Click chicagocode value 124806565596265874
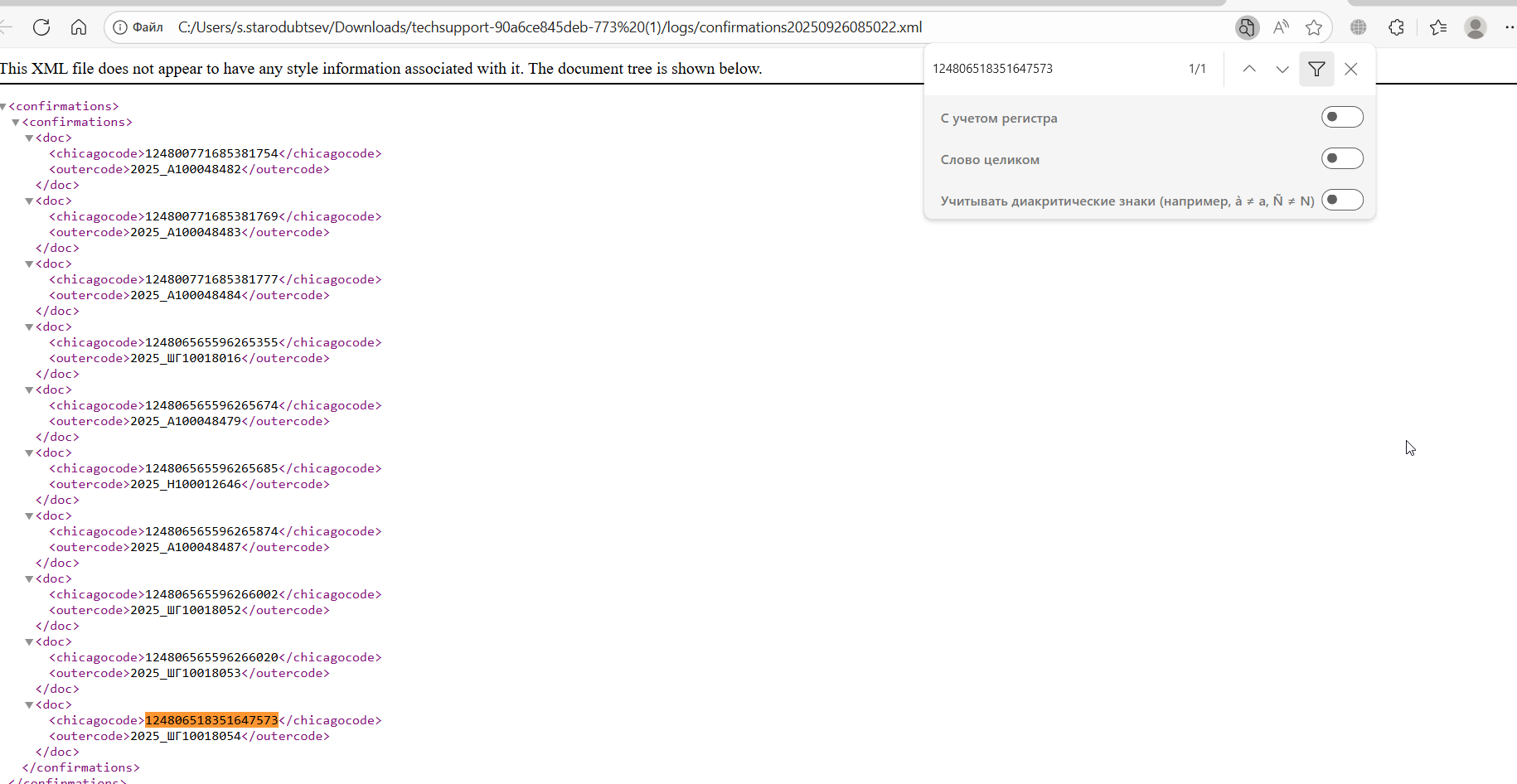This screenshot has height=784, width=1517. tap(211, 531)
